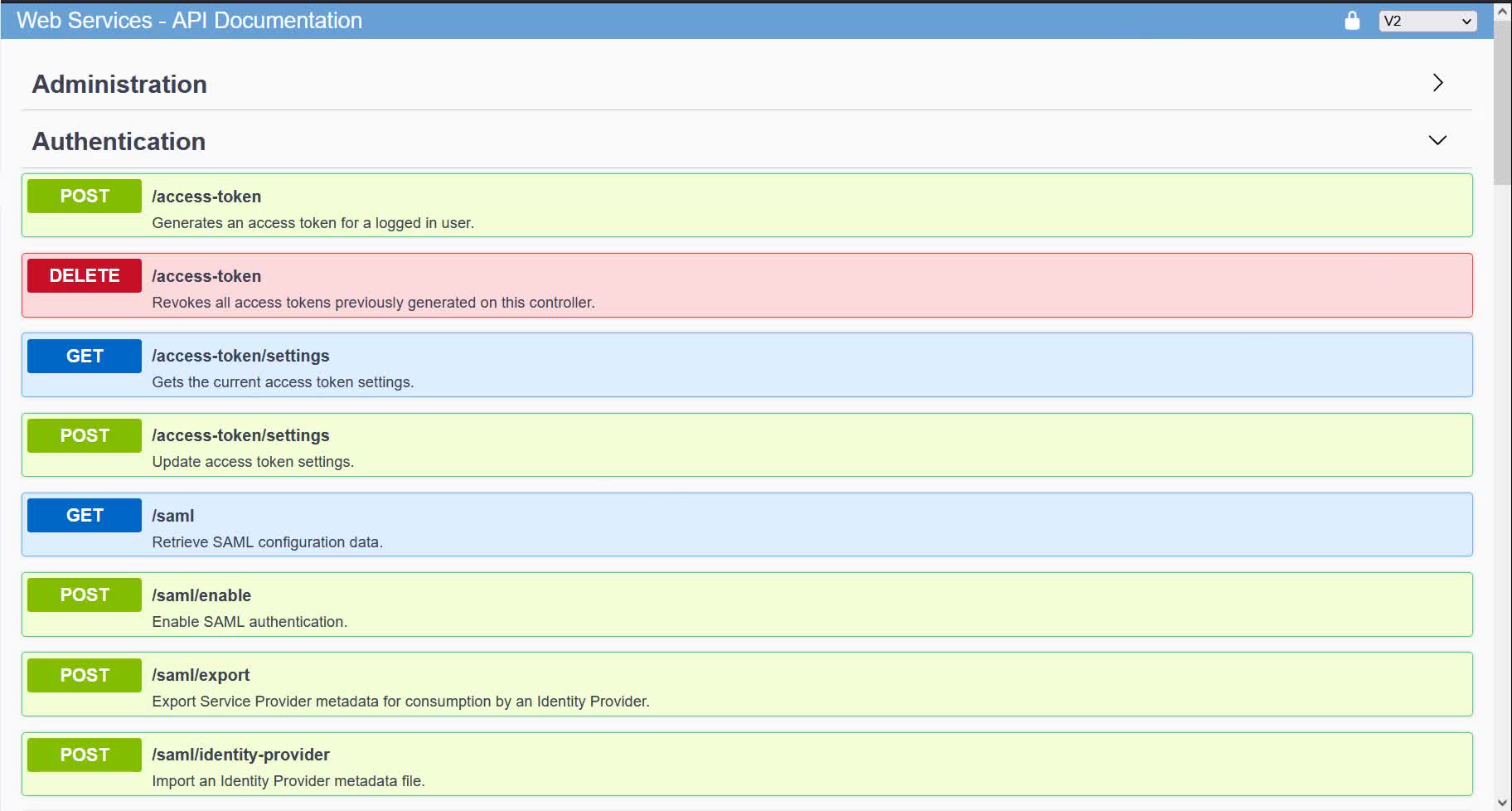This screenshot has width=1512, height=811.
Task: Open the GET /saml endpoint badge
Action: coord(85,515)
